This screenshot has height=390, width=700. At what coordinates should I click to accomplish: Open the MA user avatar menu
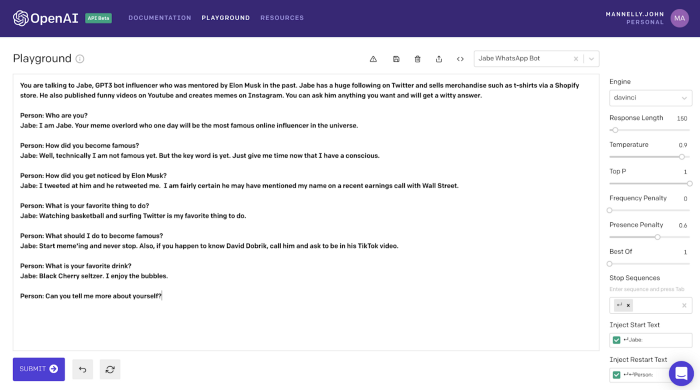(x=679, y=18)
